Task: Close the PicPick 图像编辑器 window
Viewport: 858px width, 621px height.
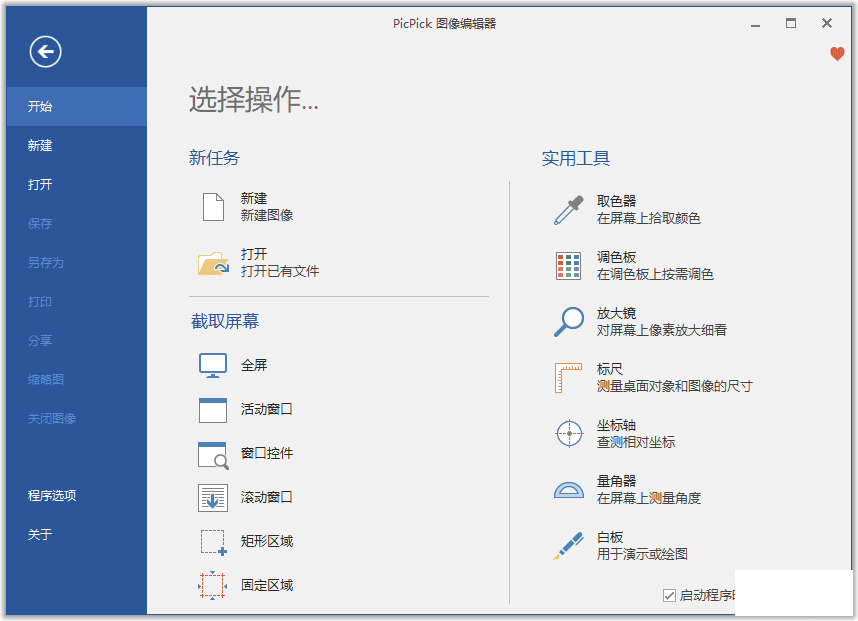Action: click(x=827, y=23)
